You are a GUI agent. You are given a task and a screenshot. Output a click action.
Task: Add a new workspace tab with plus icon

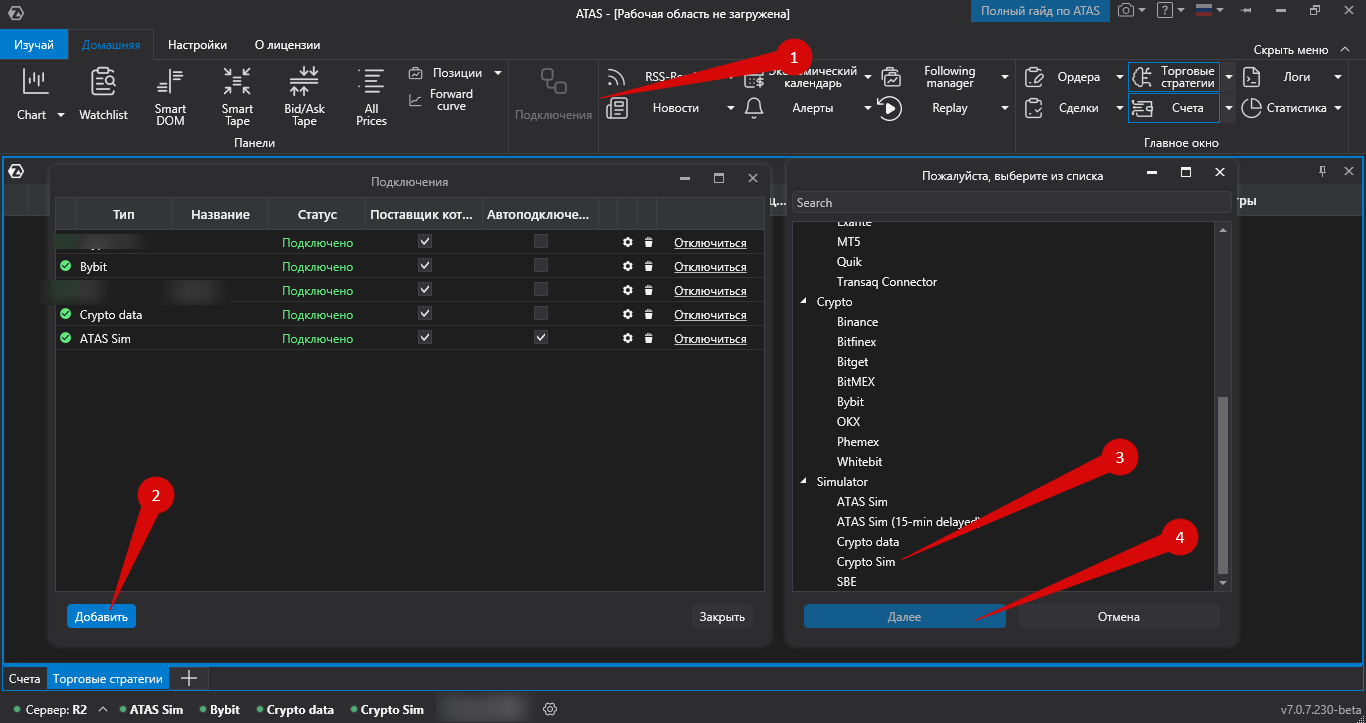[x=188, y=678]
